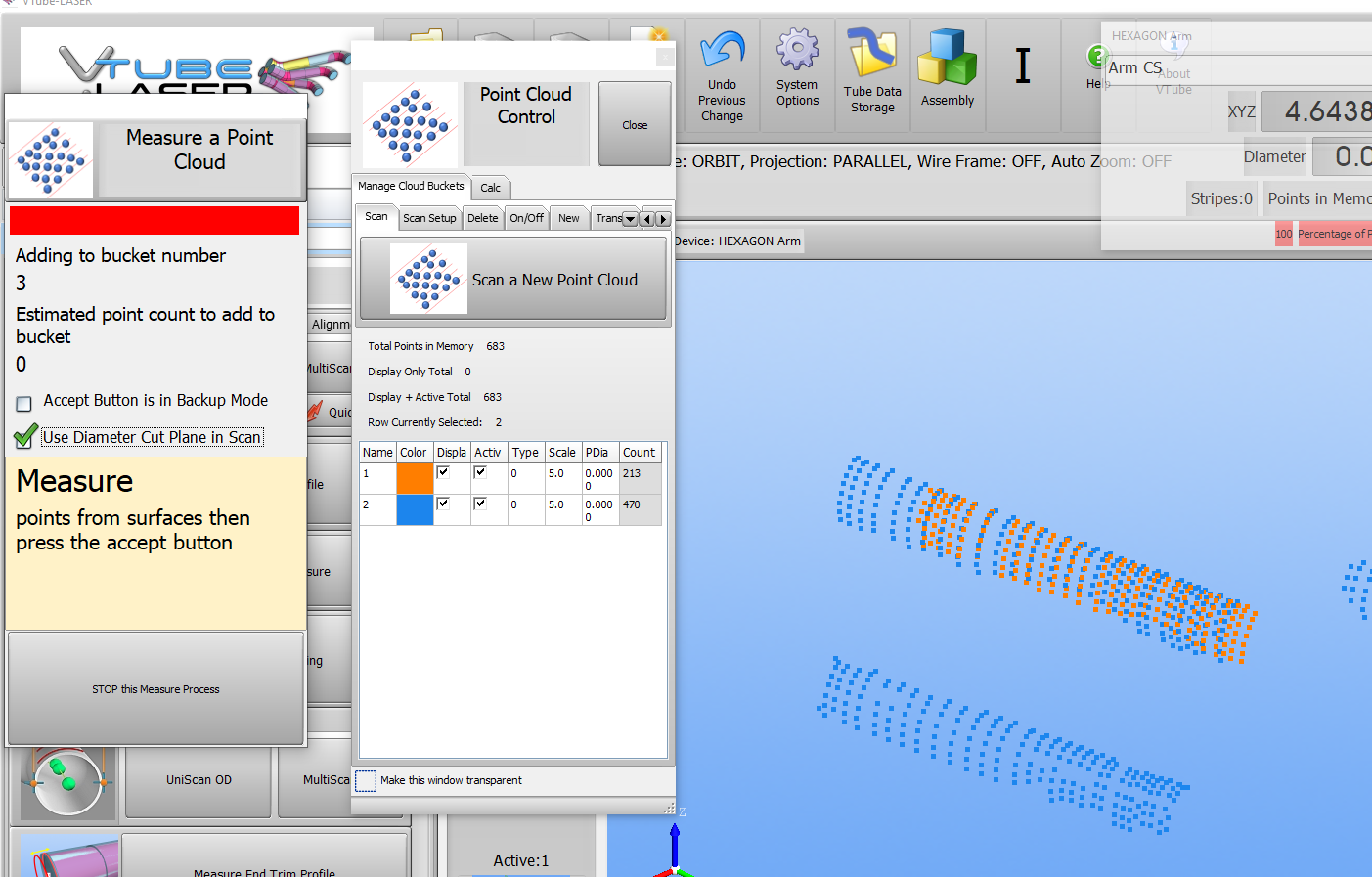Click the dot-cluster icon in Scan a New Point Cloud
The height and width of the screenshot is (877, 1372).
click(x=428, y=279)
